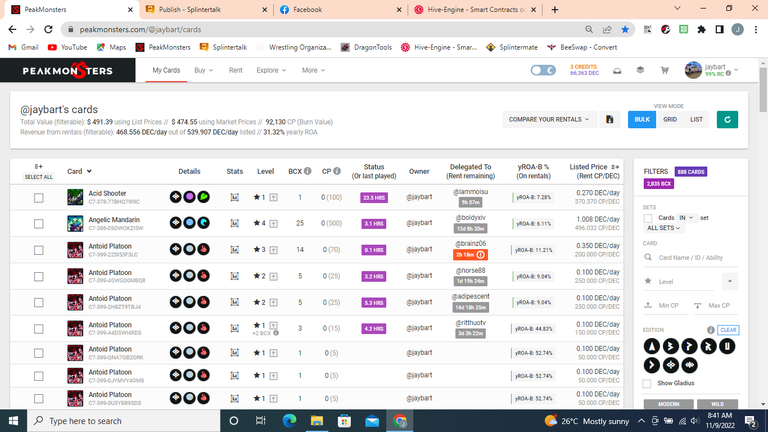Screen dimensions: 768x432
Task: Select the Promo edition filter icon
Action: coord(689,346)
